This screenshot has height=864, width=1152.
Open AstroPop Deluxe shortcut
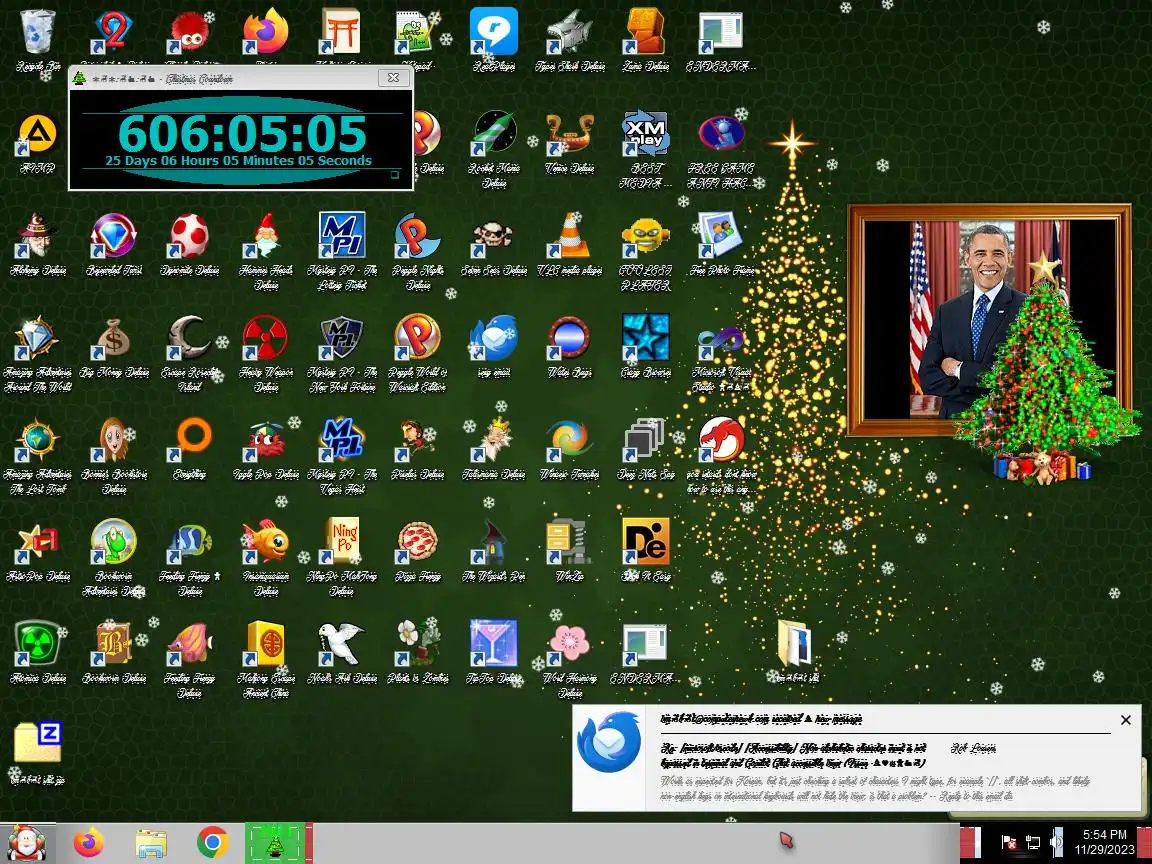coord(37,543)
